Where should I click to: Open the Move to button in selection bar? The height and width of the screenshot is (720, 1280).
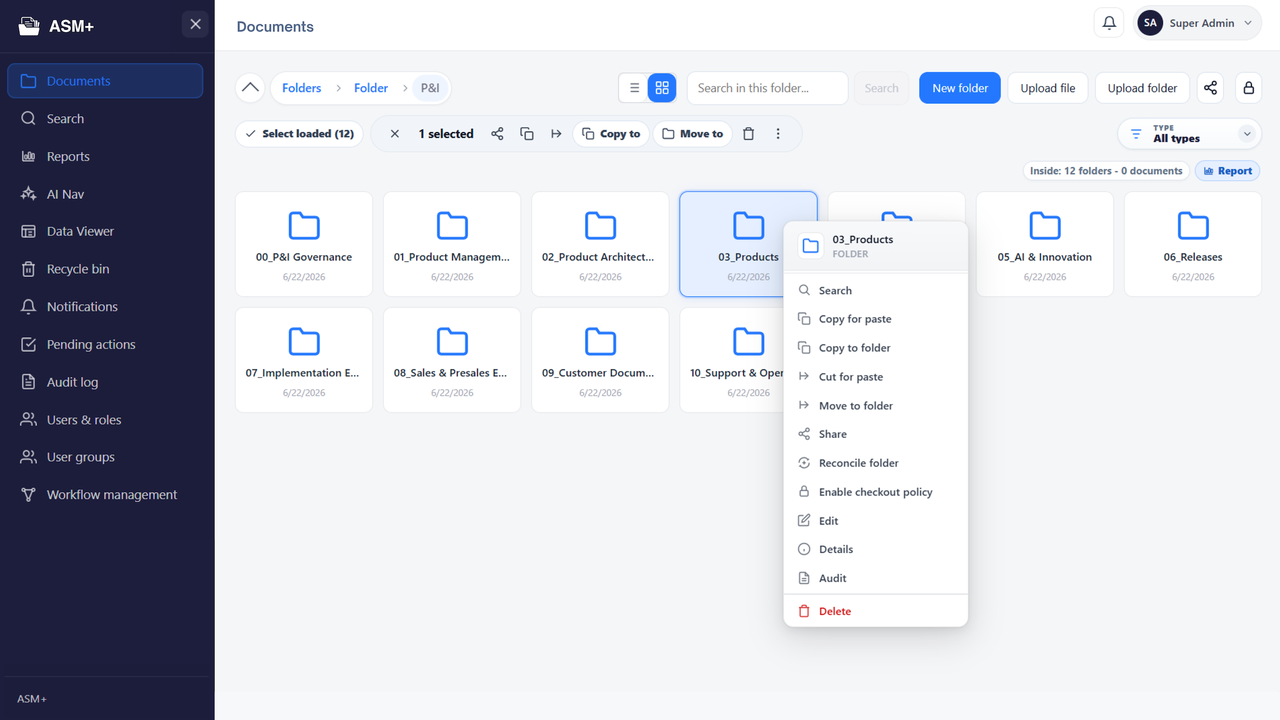[692, 134]
